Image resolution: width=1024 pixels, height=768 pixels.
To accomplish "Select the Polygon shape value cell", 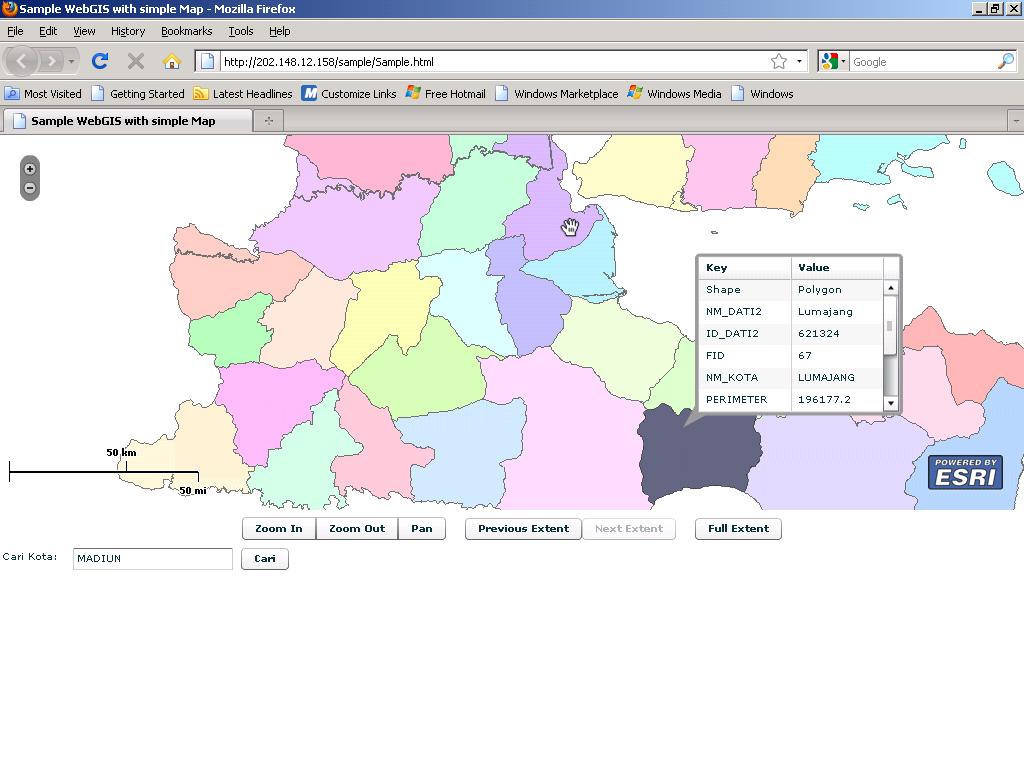I will 837,289.
